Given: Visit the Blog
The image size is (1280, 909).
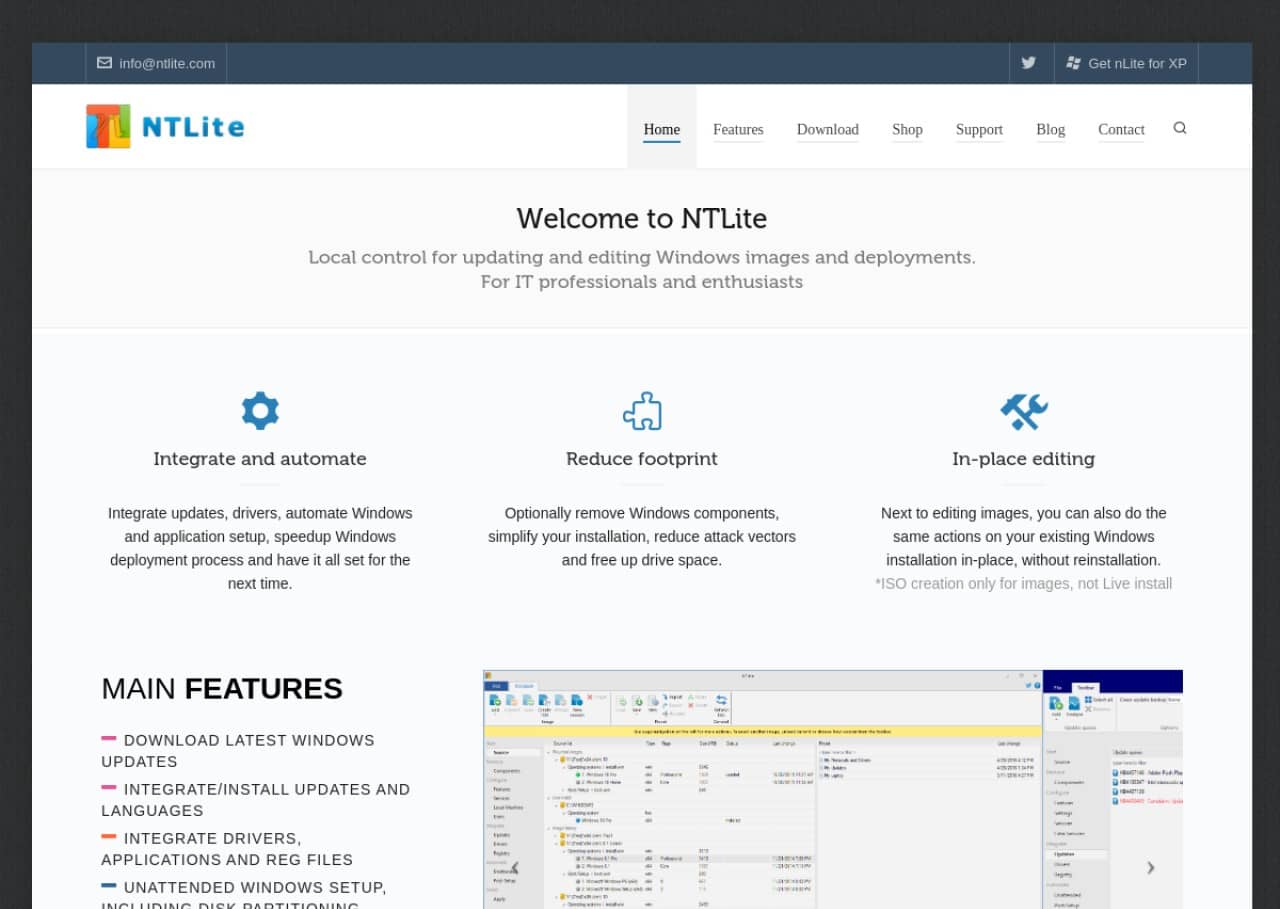Looking at the screenshot, I should pos(1051,129).
